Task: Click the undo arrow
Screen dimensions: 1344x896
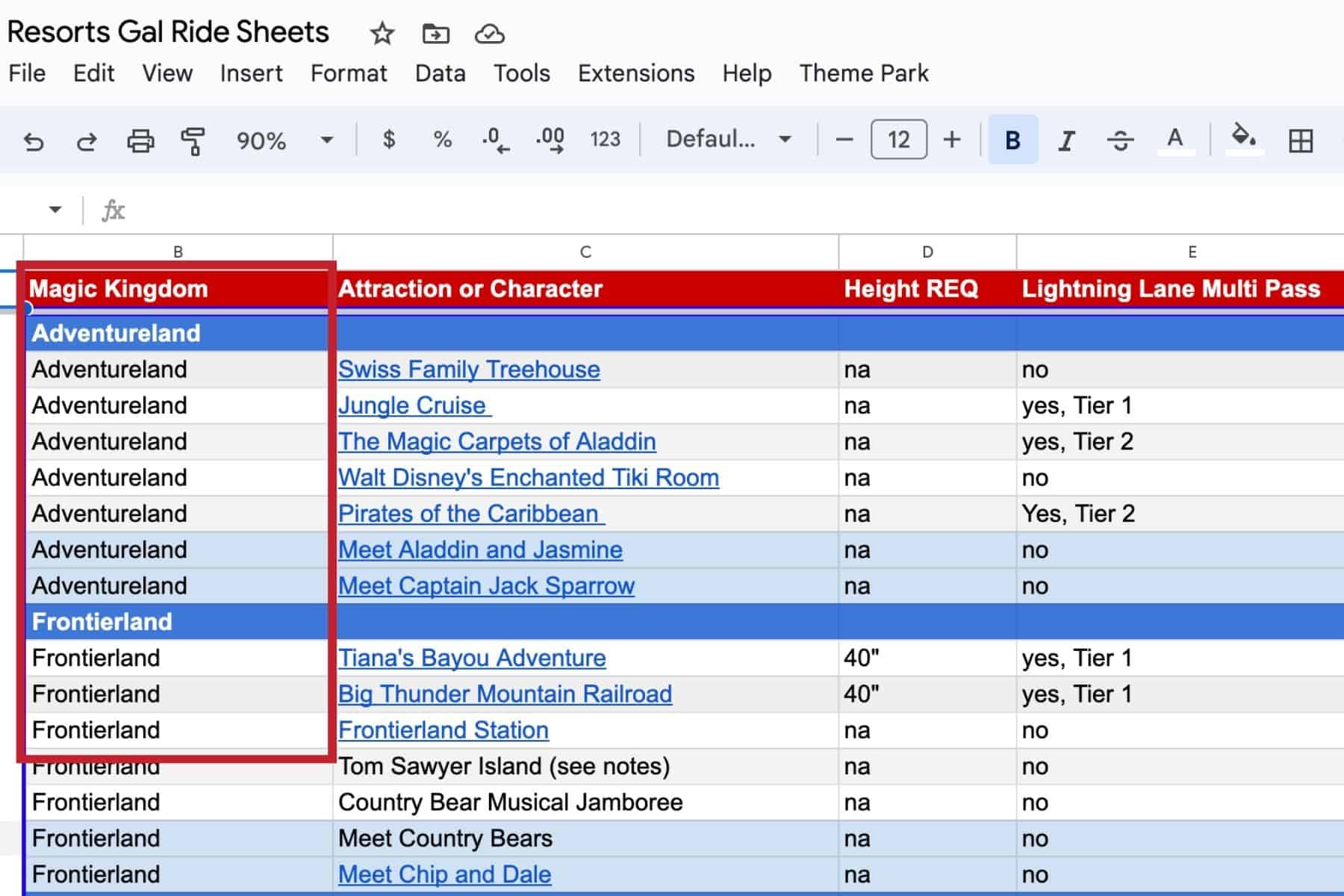Action: tap(34, 140)
